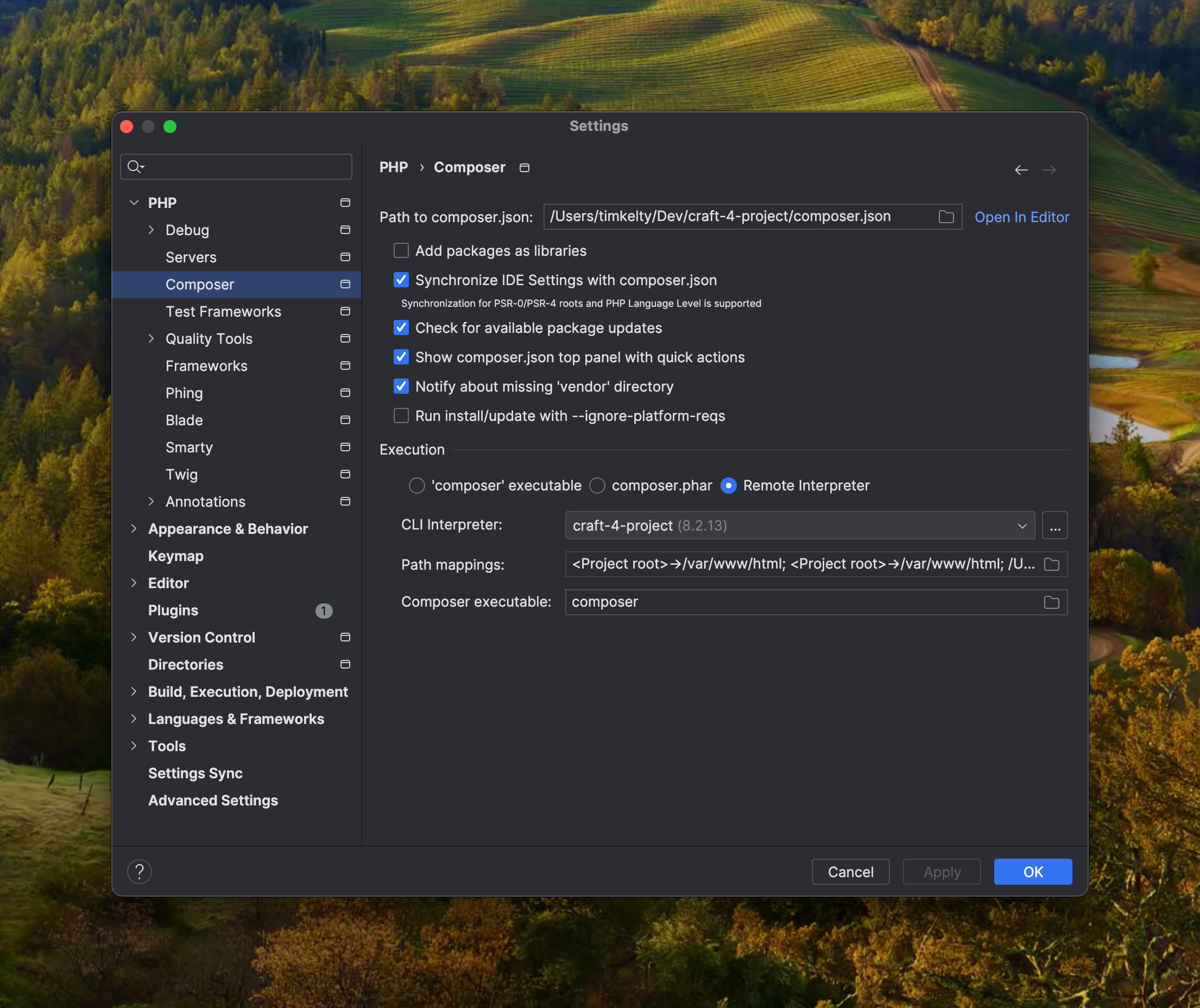
Task: Click the back navigation arrow
Action: (1021, 169)
